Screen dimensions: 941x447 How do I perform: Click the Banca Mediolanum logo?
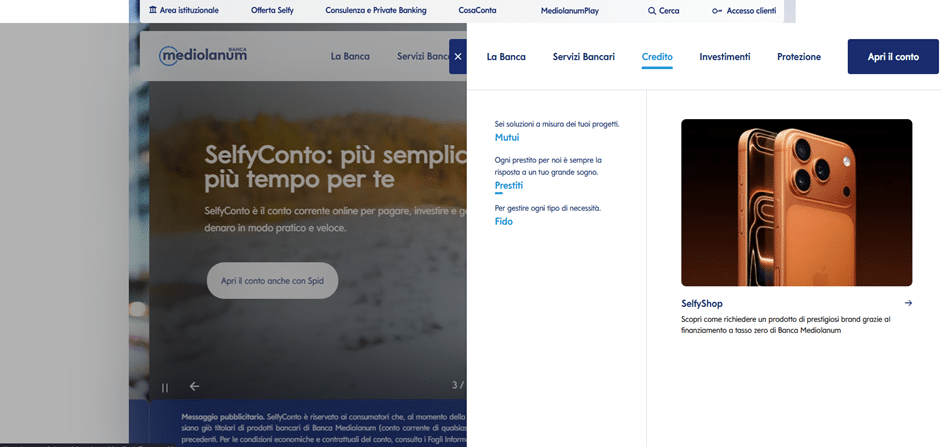coord(202,56)
